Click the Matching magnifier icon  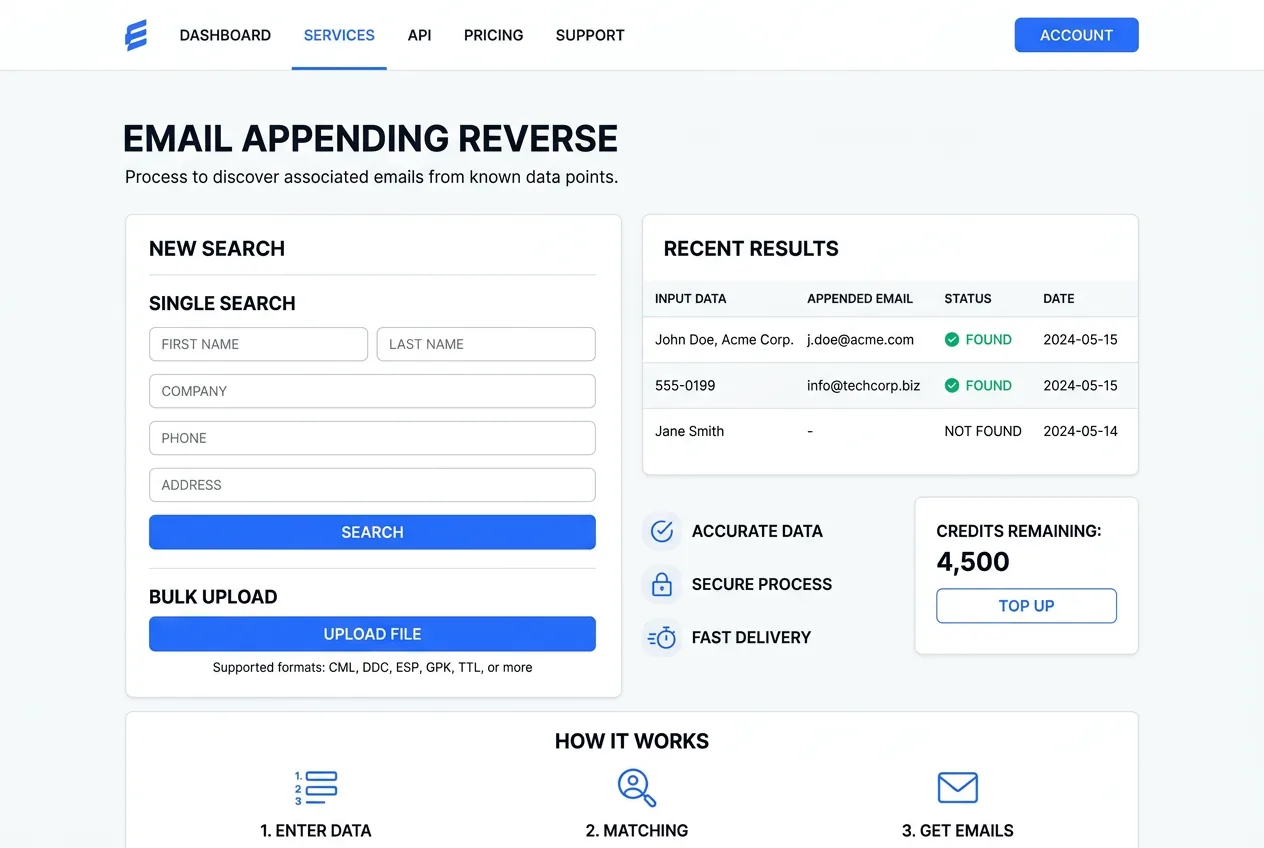tap(637, 788)
